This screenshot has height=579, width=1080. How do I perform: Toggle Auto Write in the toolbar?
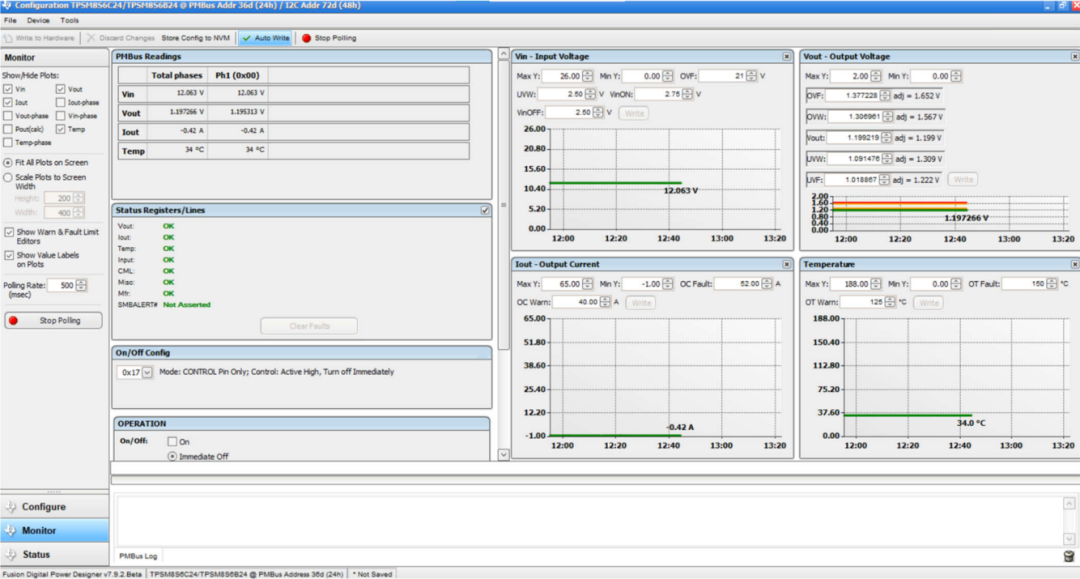point(265,38)
